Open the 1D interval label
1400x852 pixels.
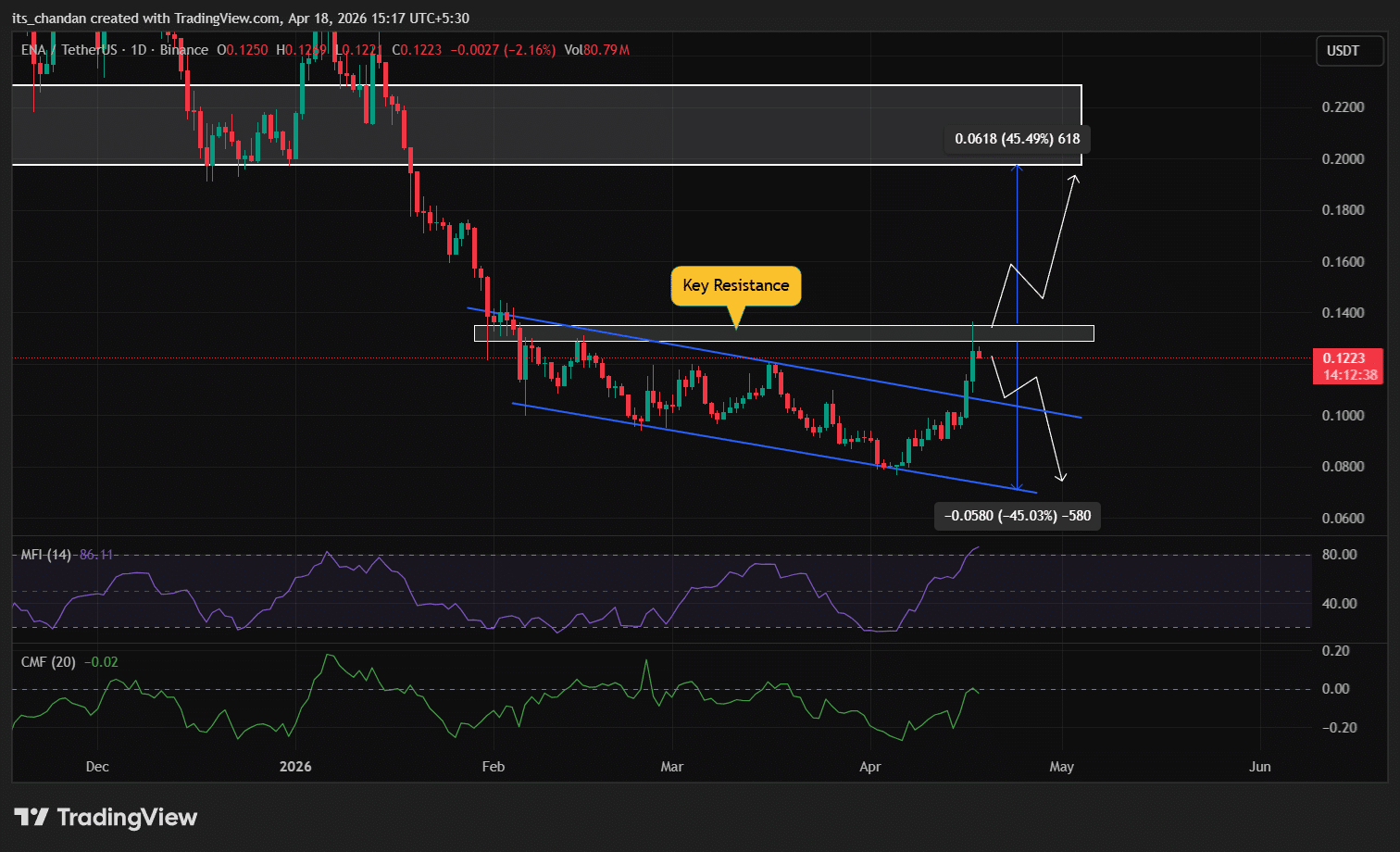139,50
